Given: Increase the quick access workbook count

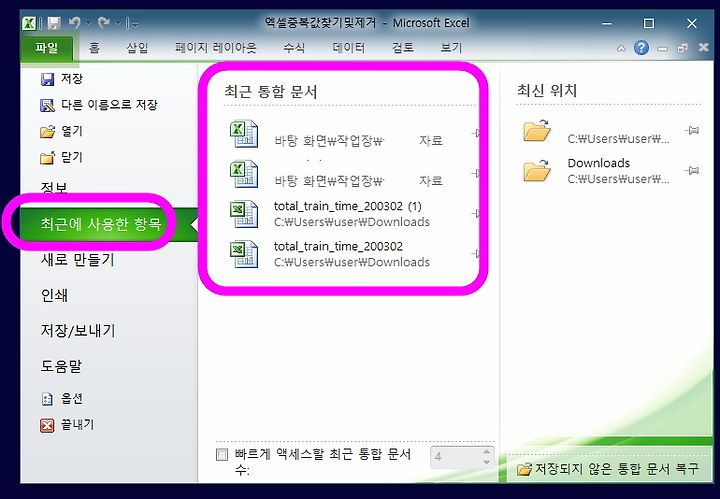Looking at the screenshot, I should pos(487,452).
